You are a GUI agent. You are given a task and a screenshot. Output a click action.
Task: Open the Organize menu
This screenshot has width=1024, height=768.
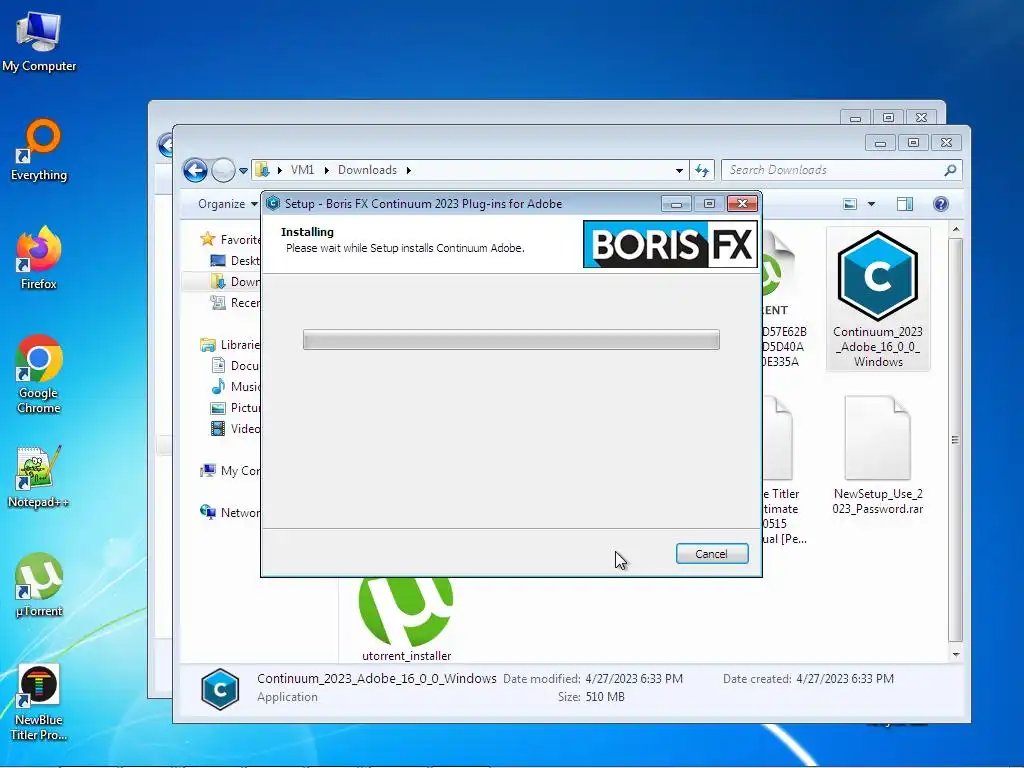pyautogui.click(x=227, y=204)
